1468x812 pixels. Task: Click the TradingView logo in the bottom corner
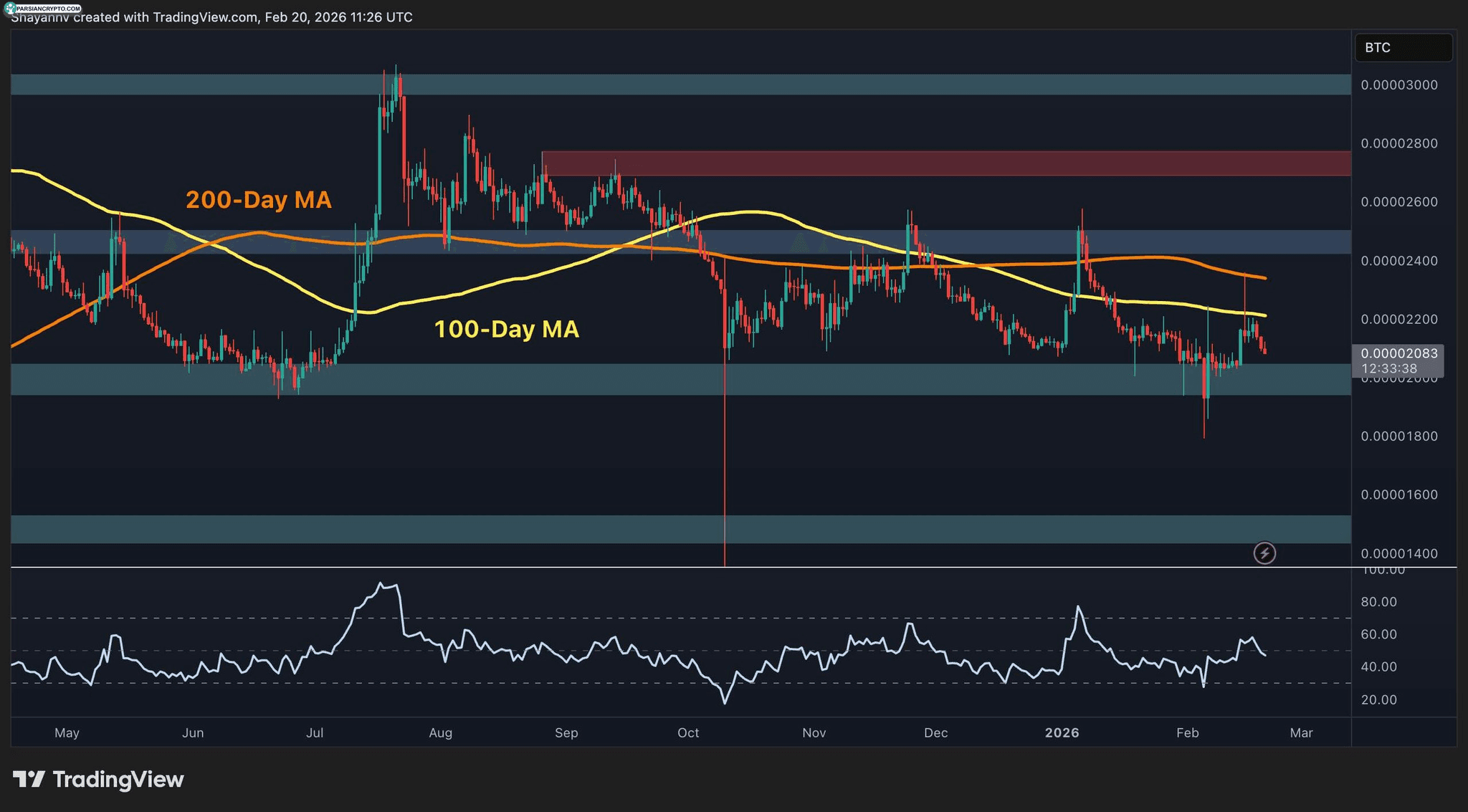click(98, 779)
